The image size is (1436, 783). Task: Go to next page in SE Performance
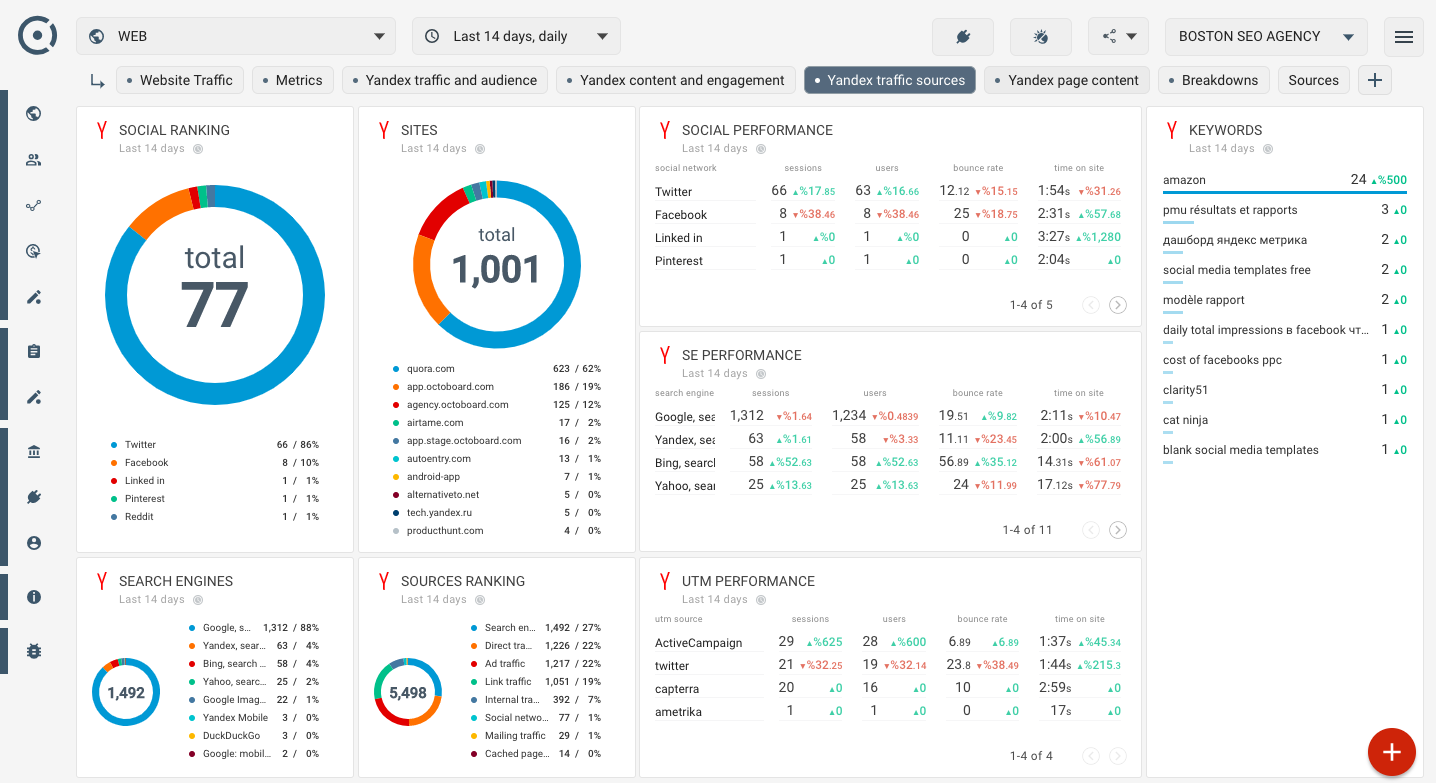tap(1118, 530)
